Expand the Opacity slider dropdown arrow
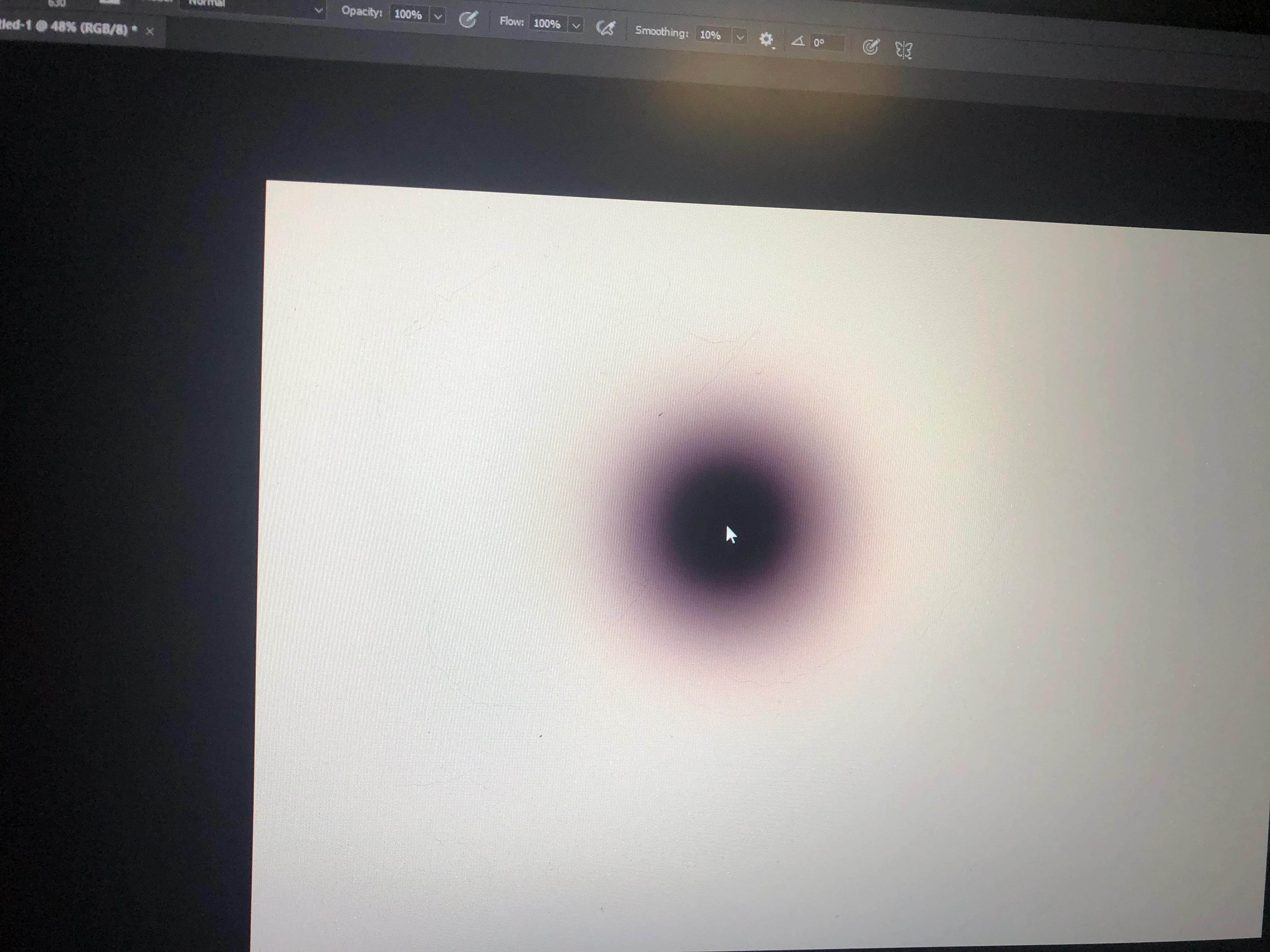 pos(438,16)
